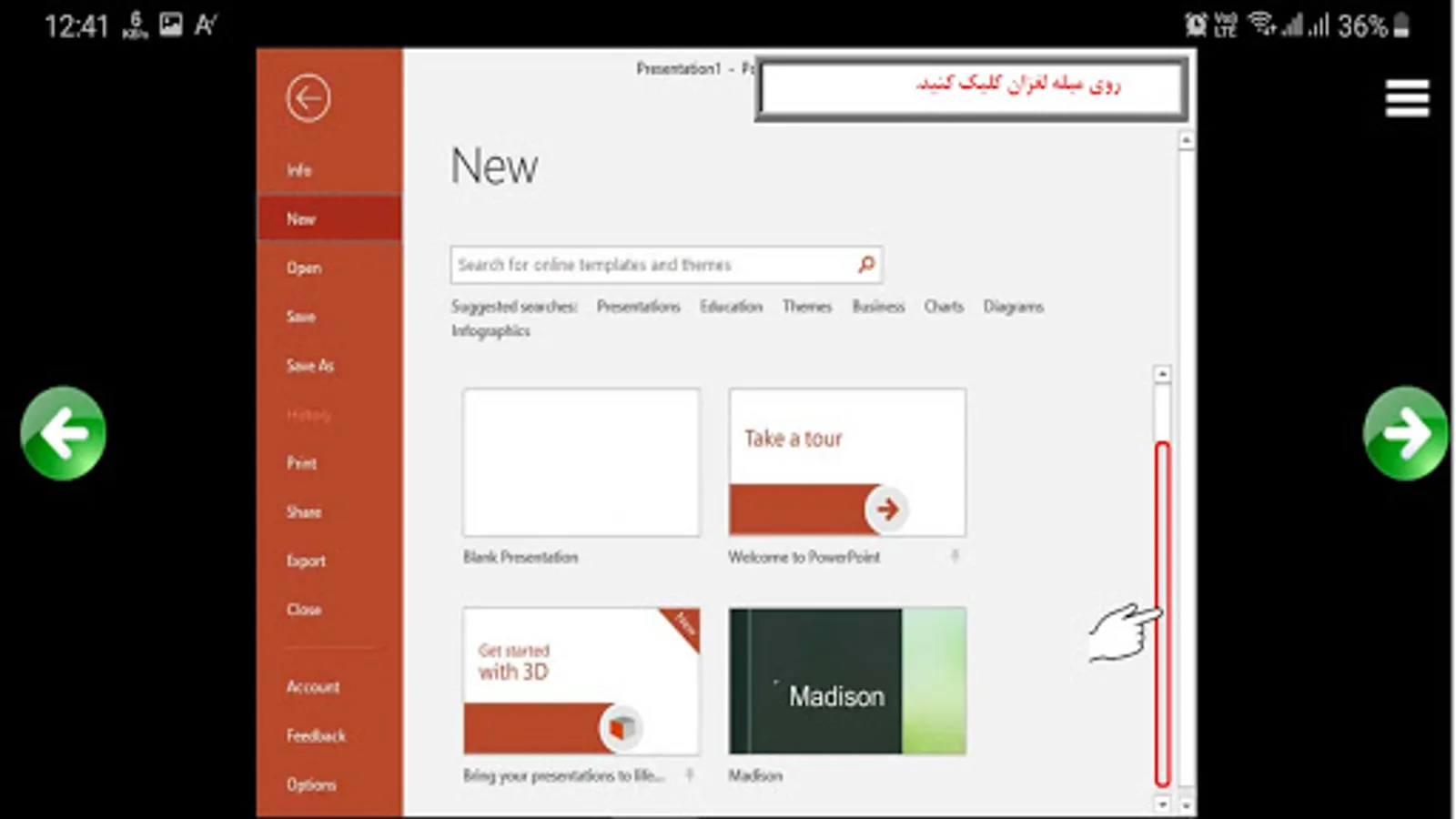Click the template list scrollbar up arrow
This screenshot has height=819, width=1456.
[1162, 374]
